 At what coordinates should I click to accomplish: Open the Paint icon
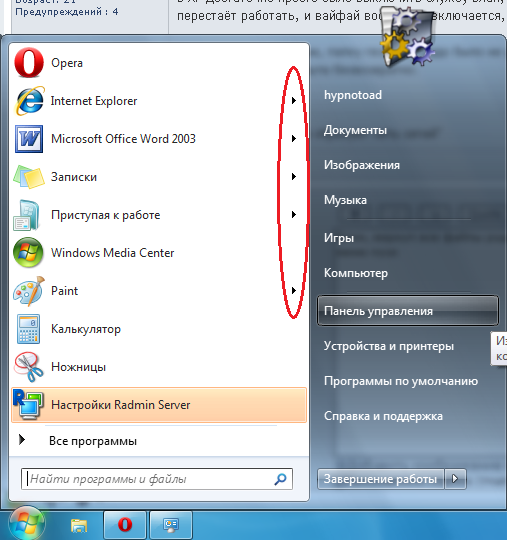click(x=29, y=291)
